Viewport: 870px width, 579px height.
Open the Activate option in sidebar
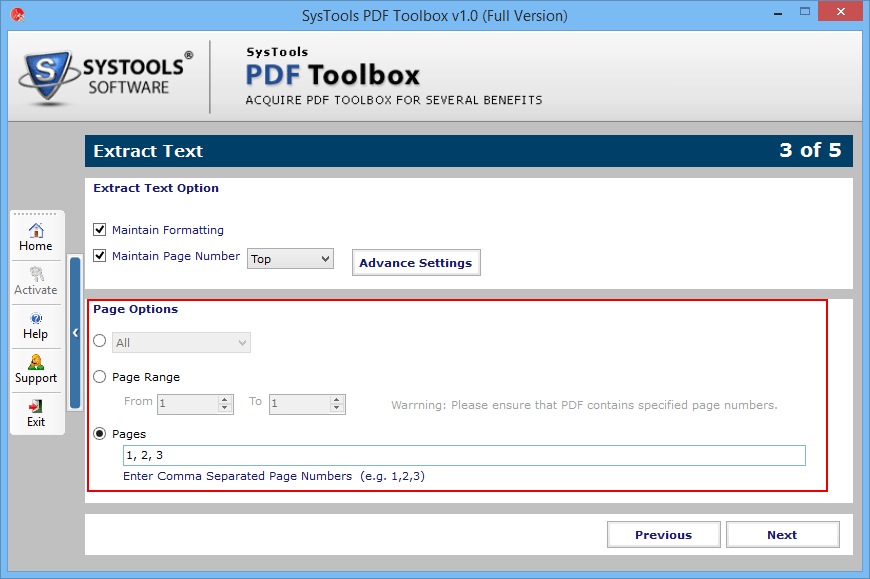pyautogui.click(x=36, y=281)
